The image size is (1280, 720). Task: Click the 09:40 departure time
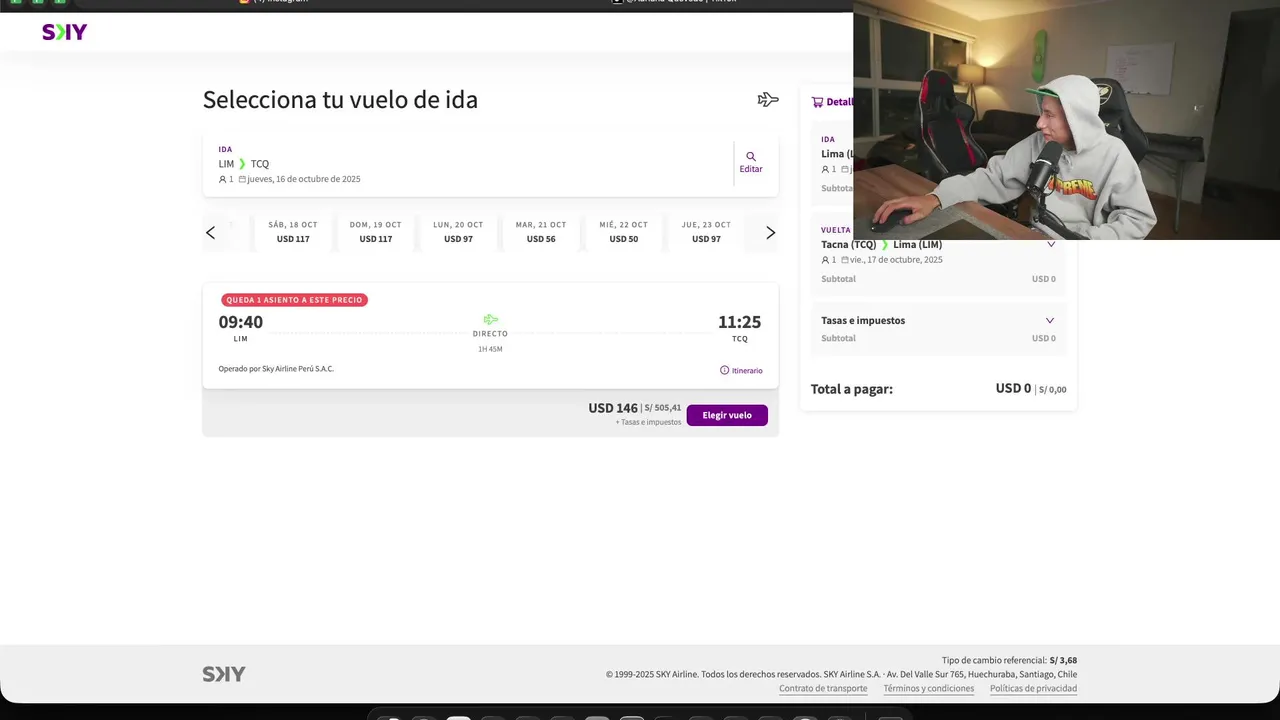pyautogui.click(x=241, y=322)
